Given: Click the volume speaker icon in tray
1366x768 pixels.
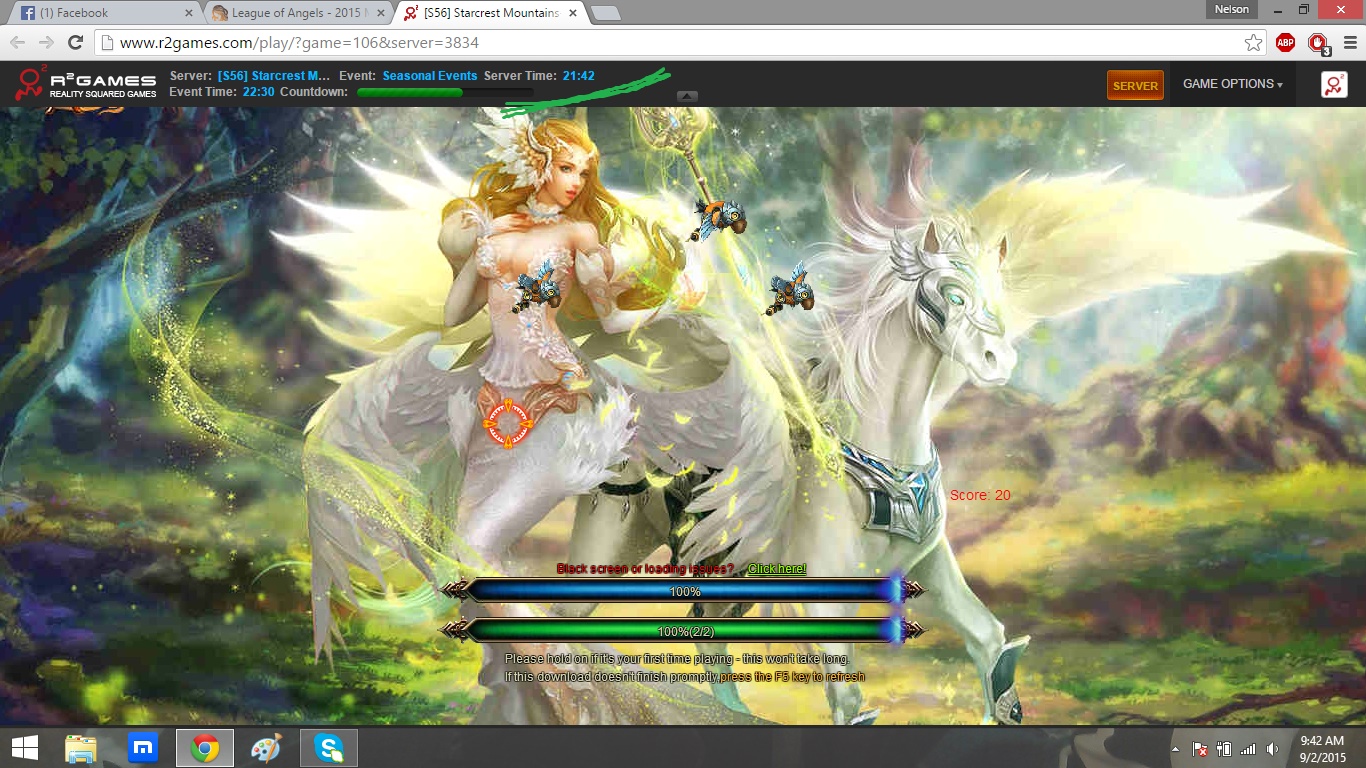Looking at the screenshot, I should [1272, 749].
